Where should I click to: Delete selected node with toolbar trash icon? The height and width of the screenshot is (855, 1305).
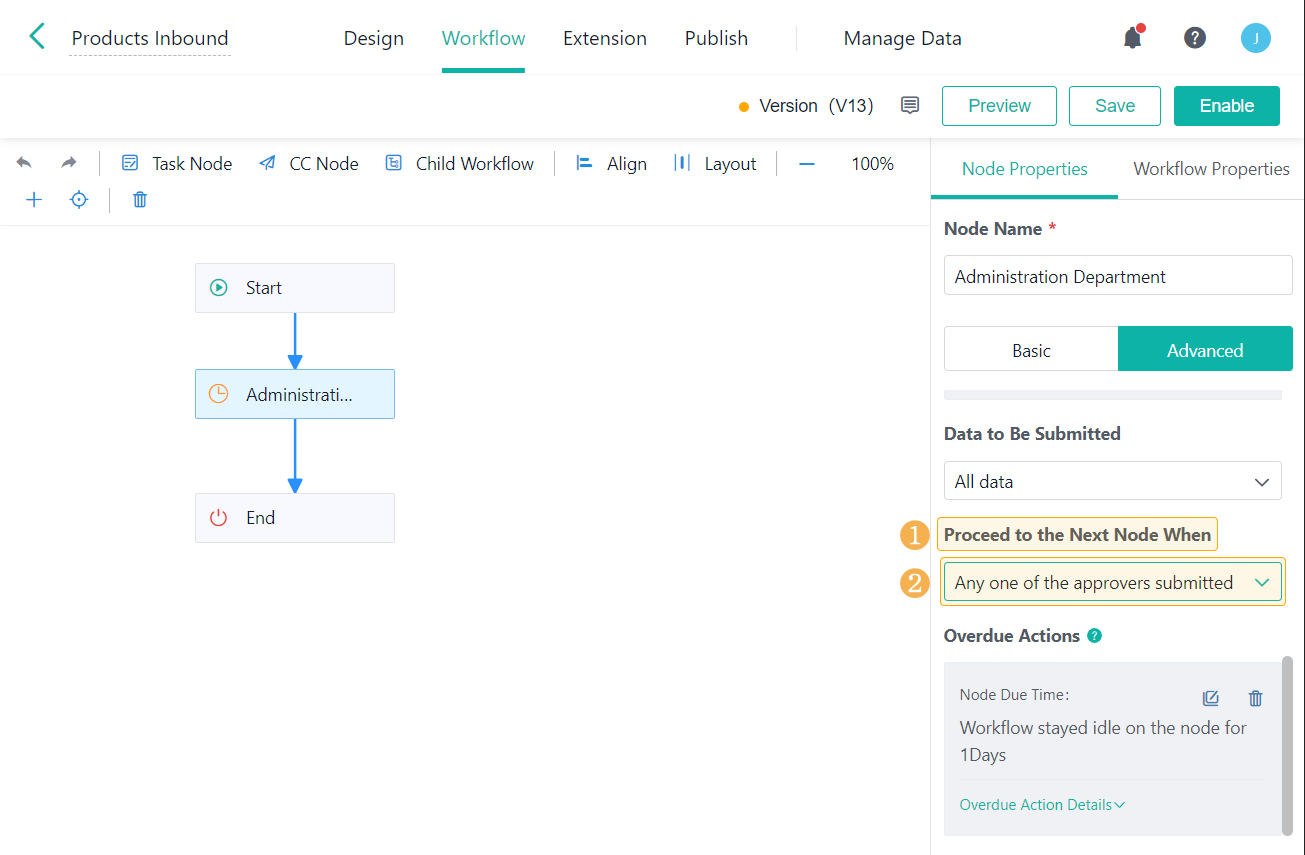click(x=140, y=200)
